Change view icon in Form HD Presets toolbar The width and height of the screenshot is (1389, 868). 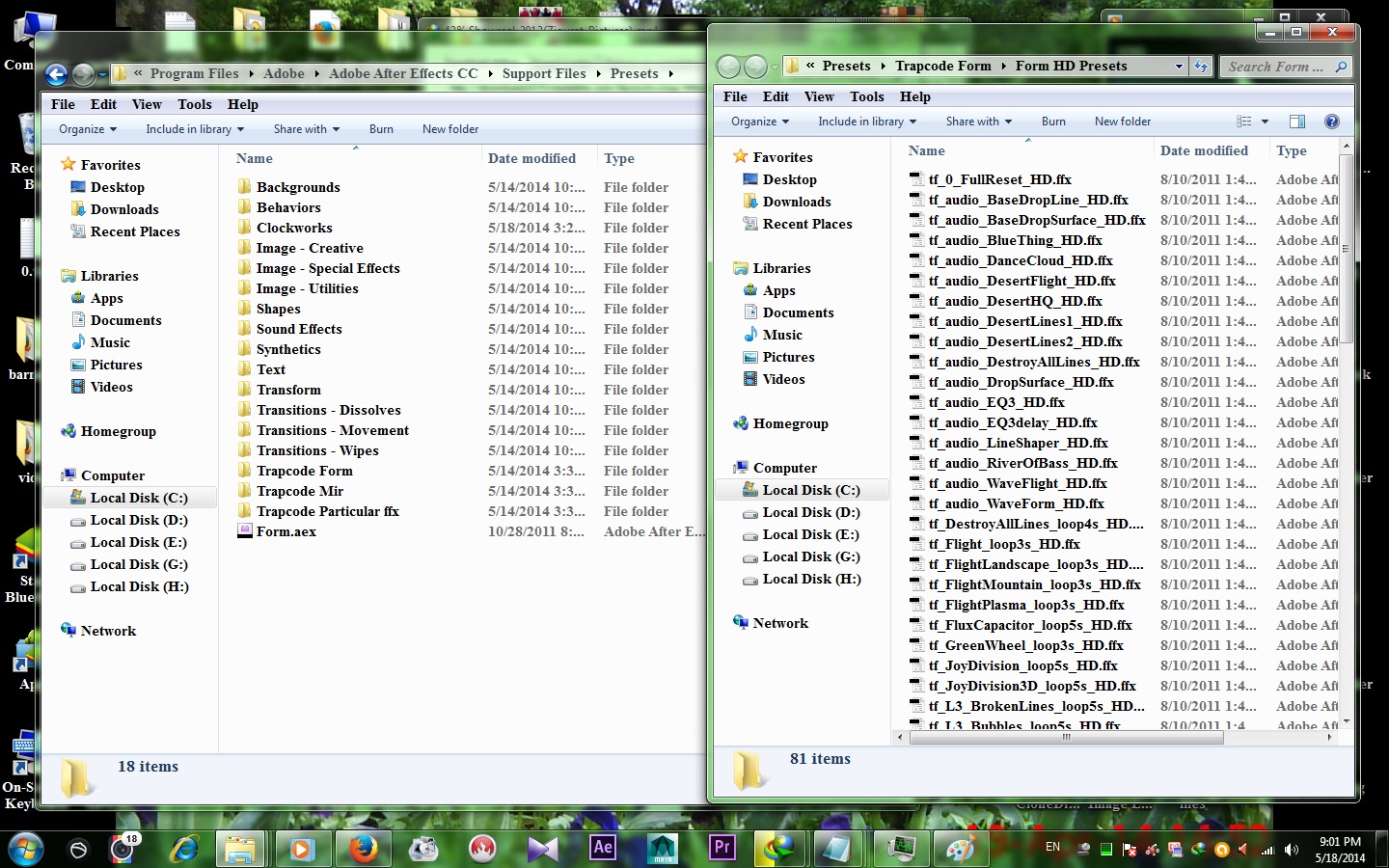[x=1244, y=122]
